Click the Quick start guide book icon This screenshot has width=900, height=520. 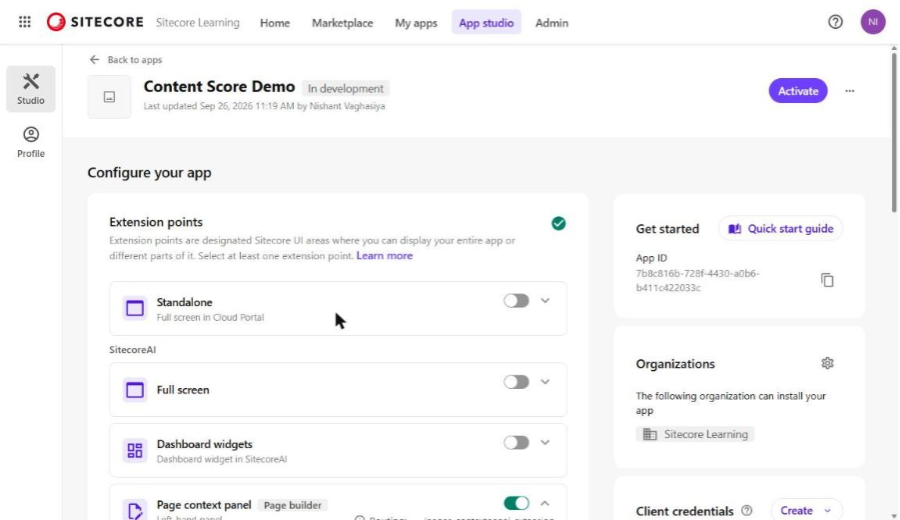pos(735,229)
